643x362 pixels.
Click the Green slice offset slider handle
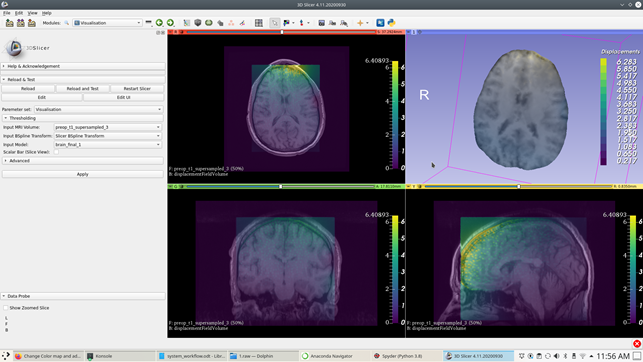pos(281,187)
